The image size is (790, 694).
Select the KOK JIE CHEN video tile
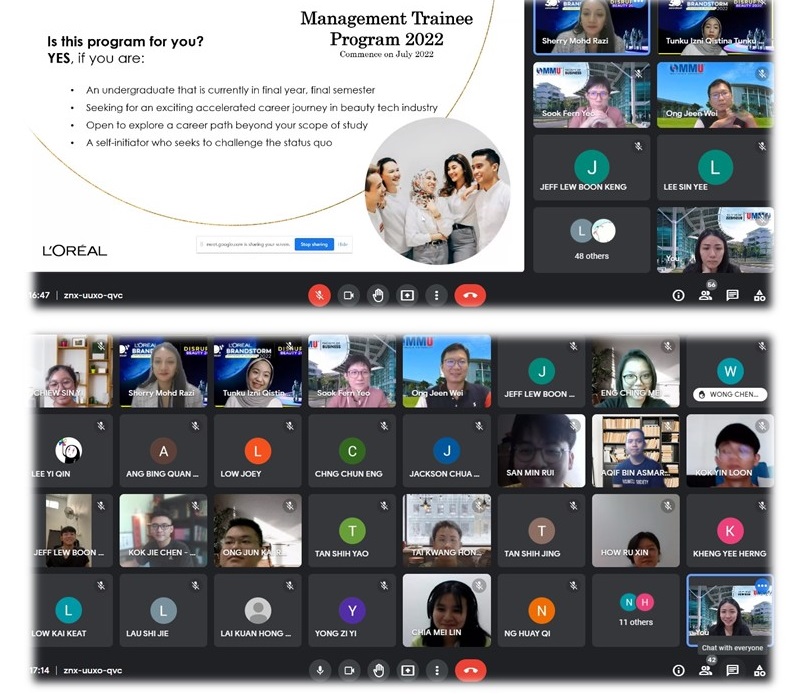(x=163, y=530)
